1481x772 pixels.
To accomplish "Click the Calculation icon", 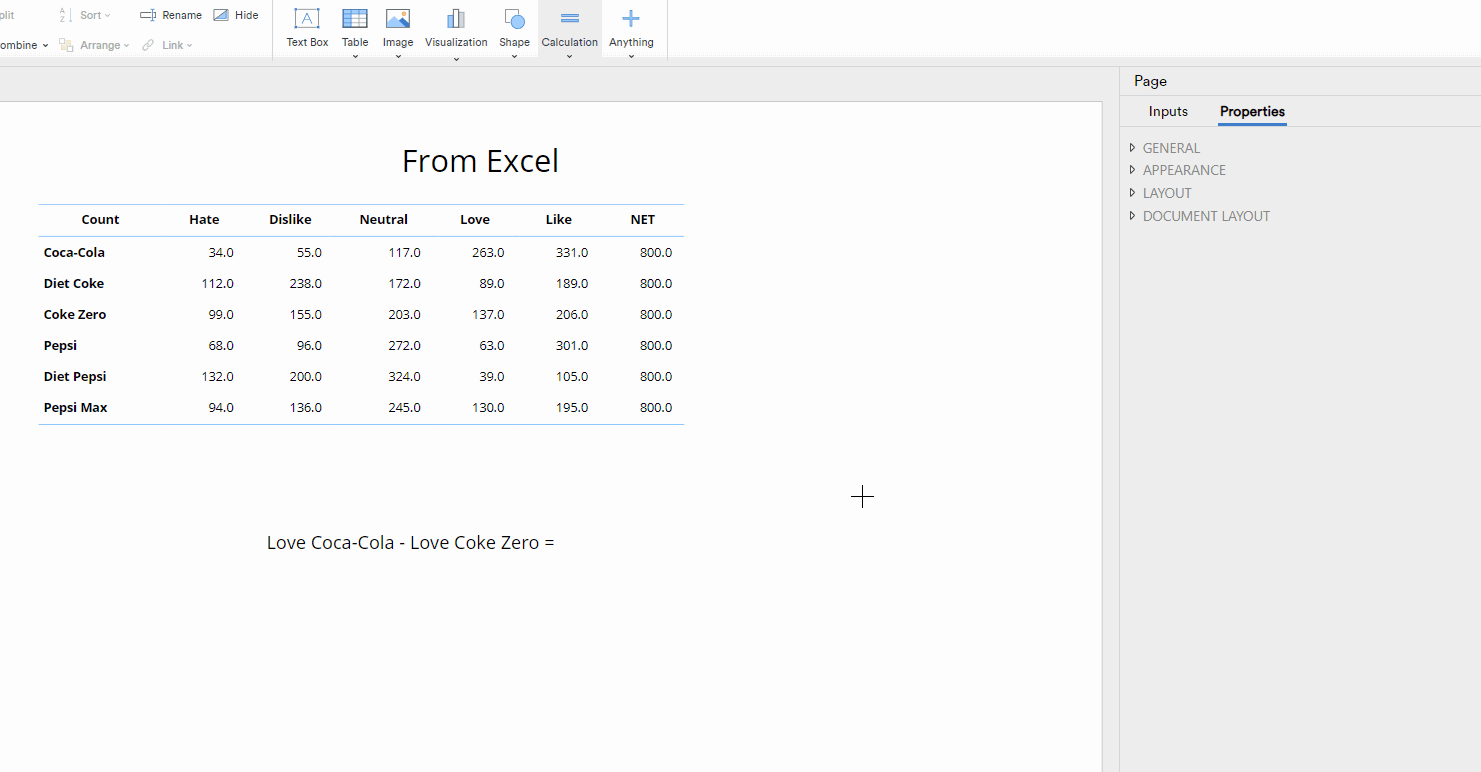I will tap(570, 18).
